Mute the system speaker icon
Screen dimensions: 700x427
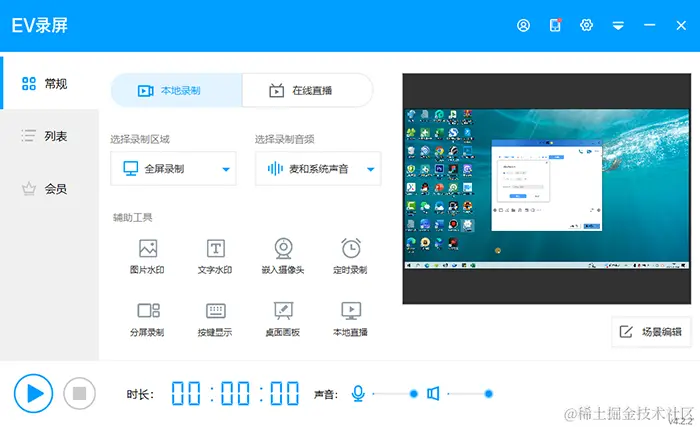click(433, 394)
